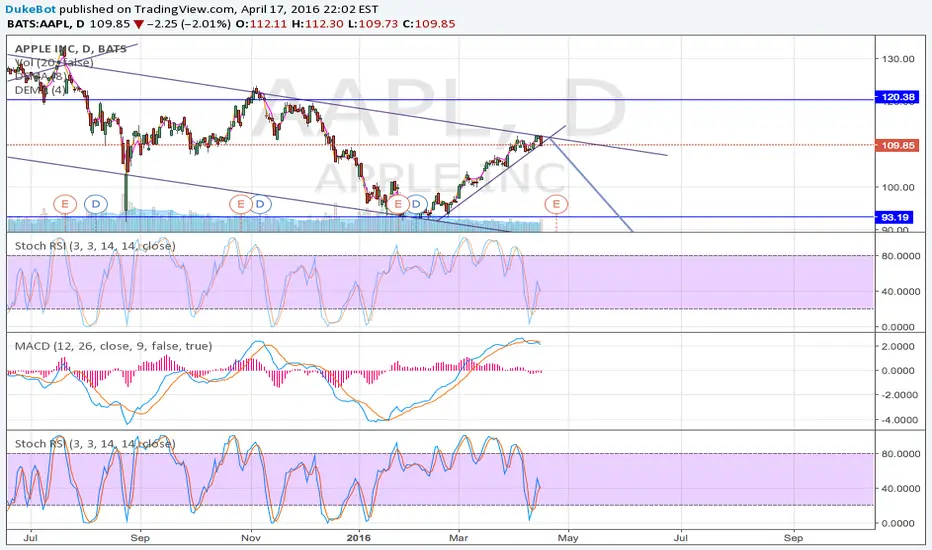The image size is (932, 550).
Task: Click the upcoming E earnings marker before May
Action: (556, 205)
